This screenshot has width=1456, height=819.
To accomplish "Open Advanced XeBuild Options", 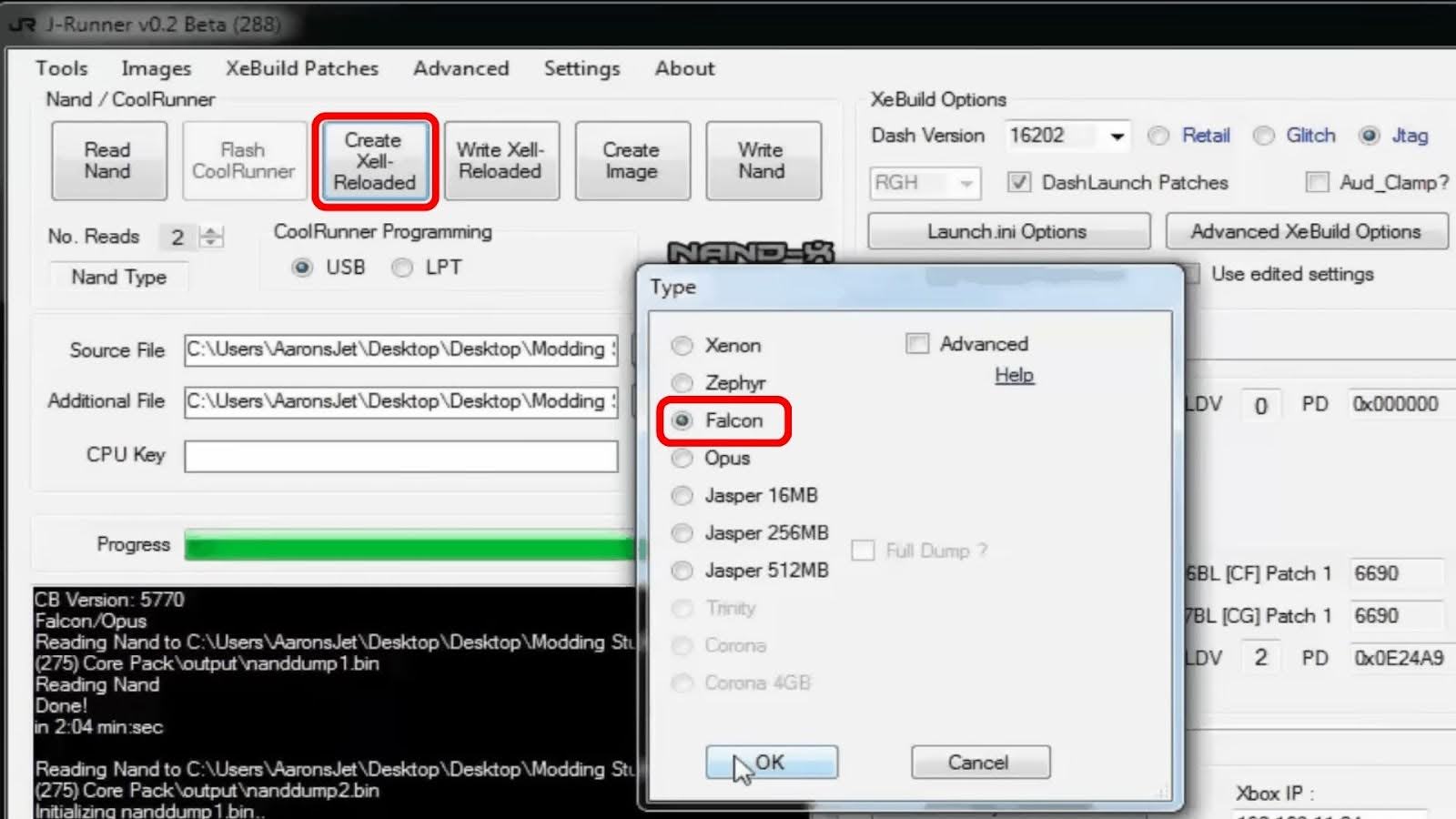I will [1304, 230].
